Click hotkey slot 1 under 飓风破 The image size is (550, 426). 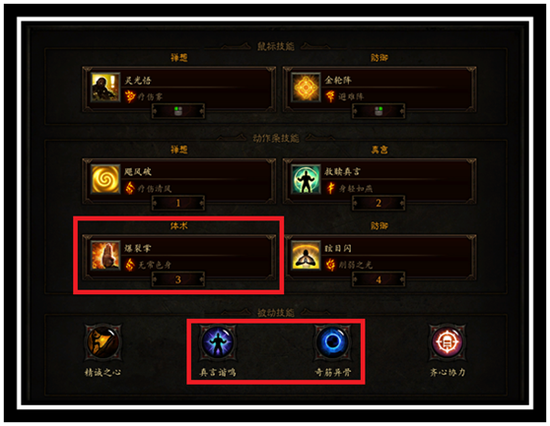[178, 203]
